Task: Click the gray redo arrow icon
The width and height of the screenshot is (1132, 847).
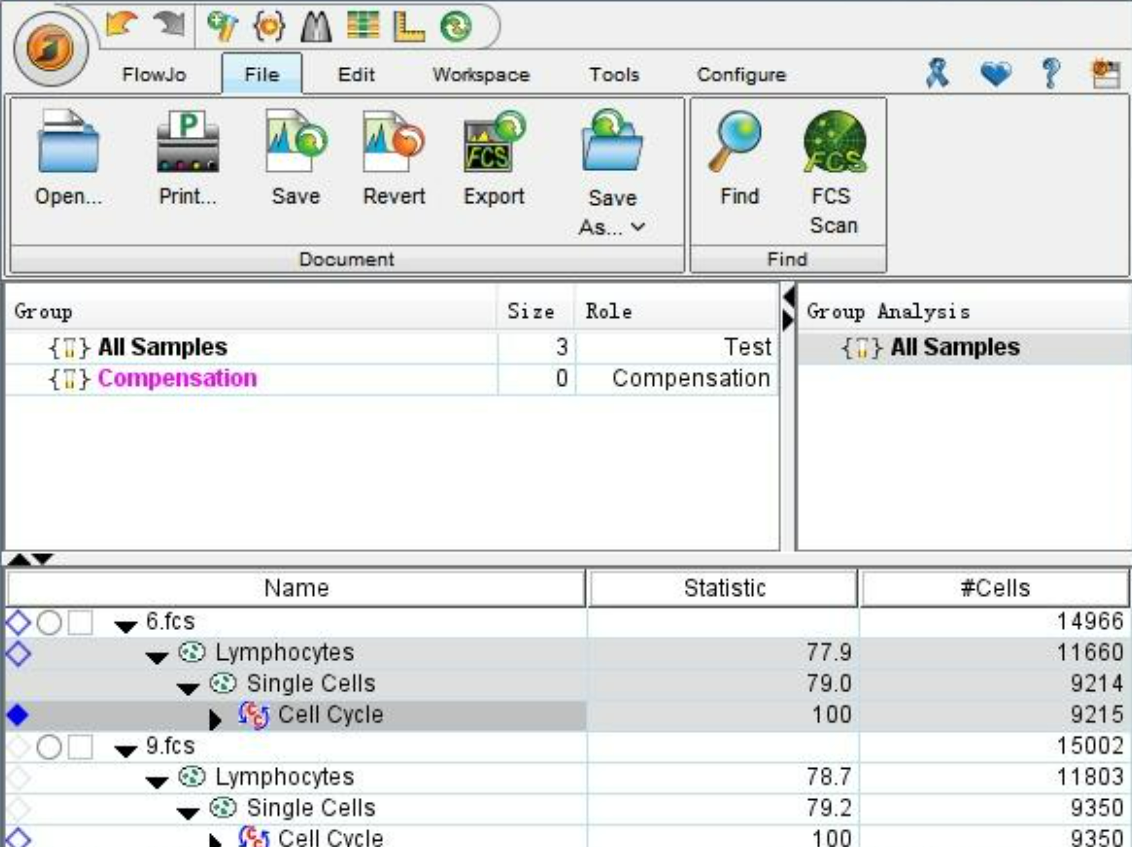Action: (170, 25)
